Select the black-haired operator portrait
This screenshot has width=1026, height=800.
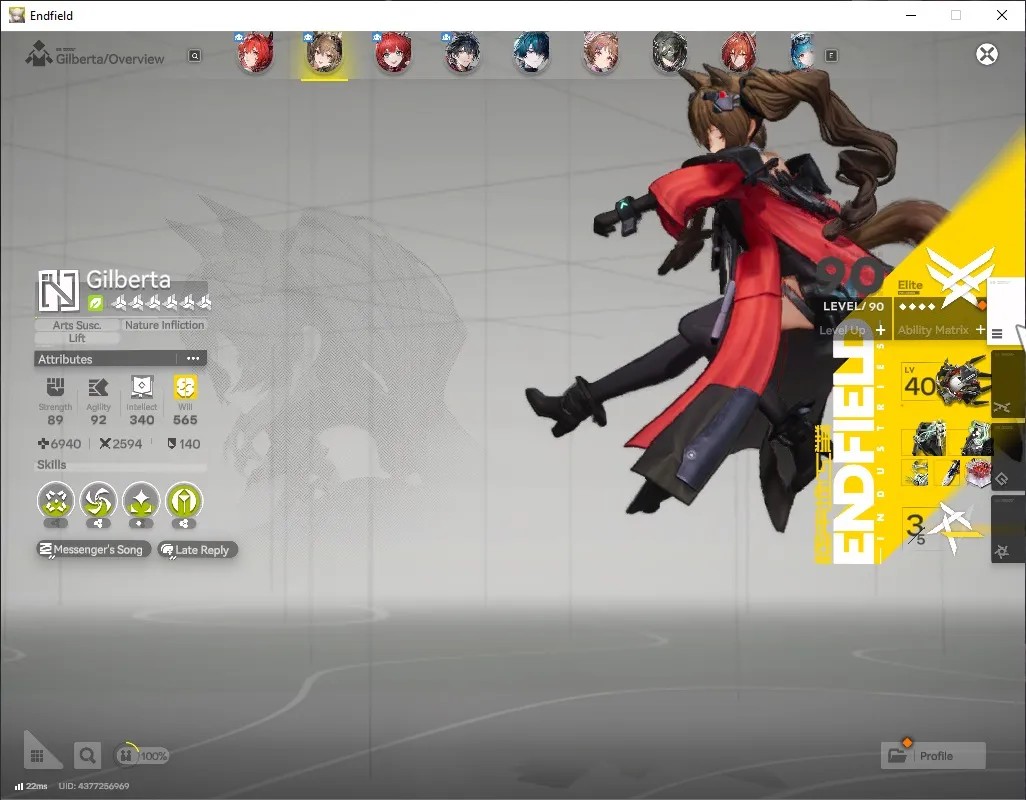(x=463, y=54)
